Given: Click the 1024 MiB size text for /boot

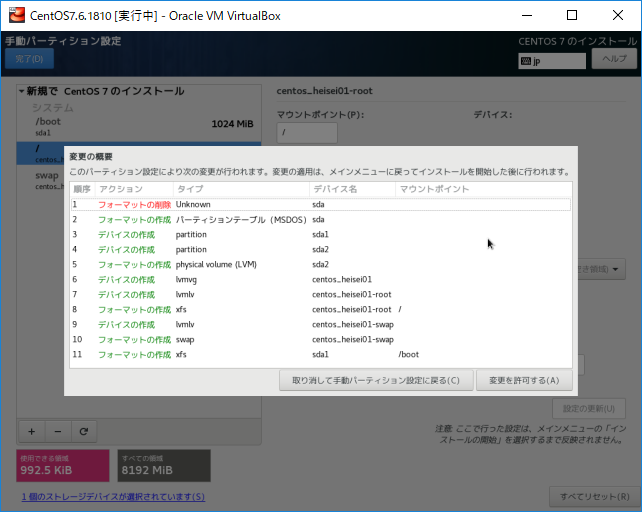Looking at the screenshot, I should click(x=232, y=124).
